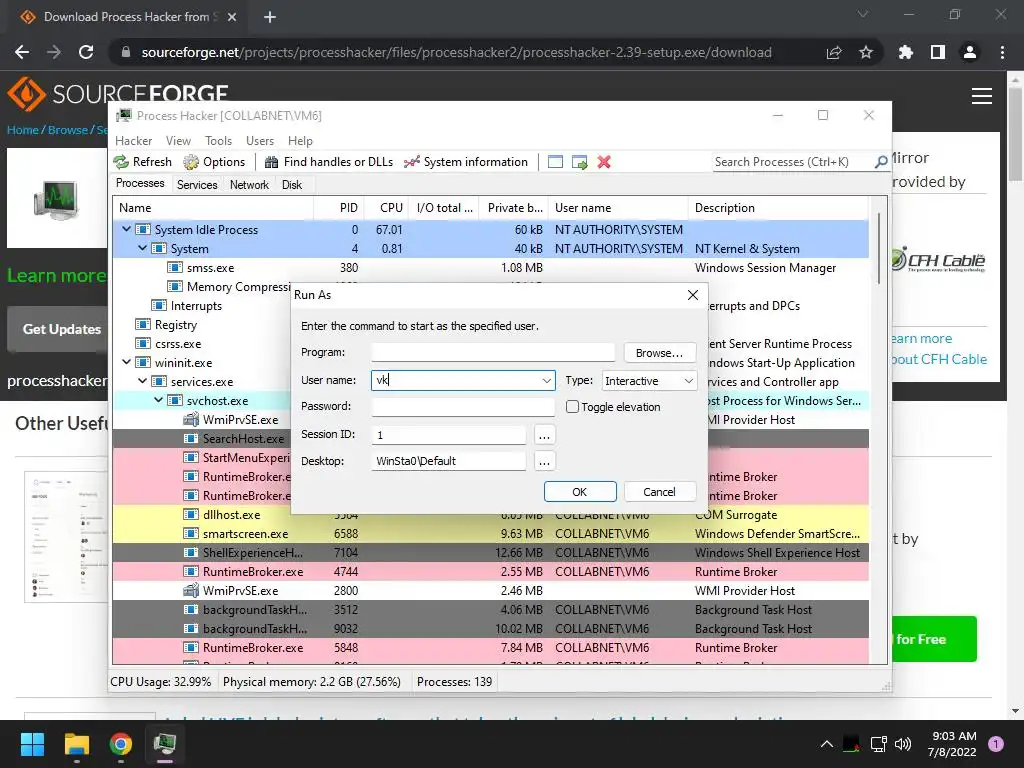Screen dimensions: 1024x768
Task: Collapse System Idle Process tree node
Action: [126, 229]
